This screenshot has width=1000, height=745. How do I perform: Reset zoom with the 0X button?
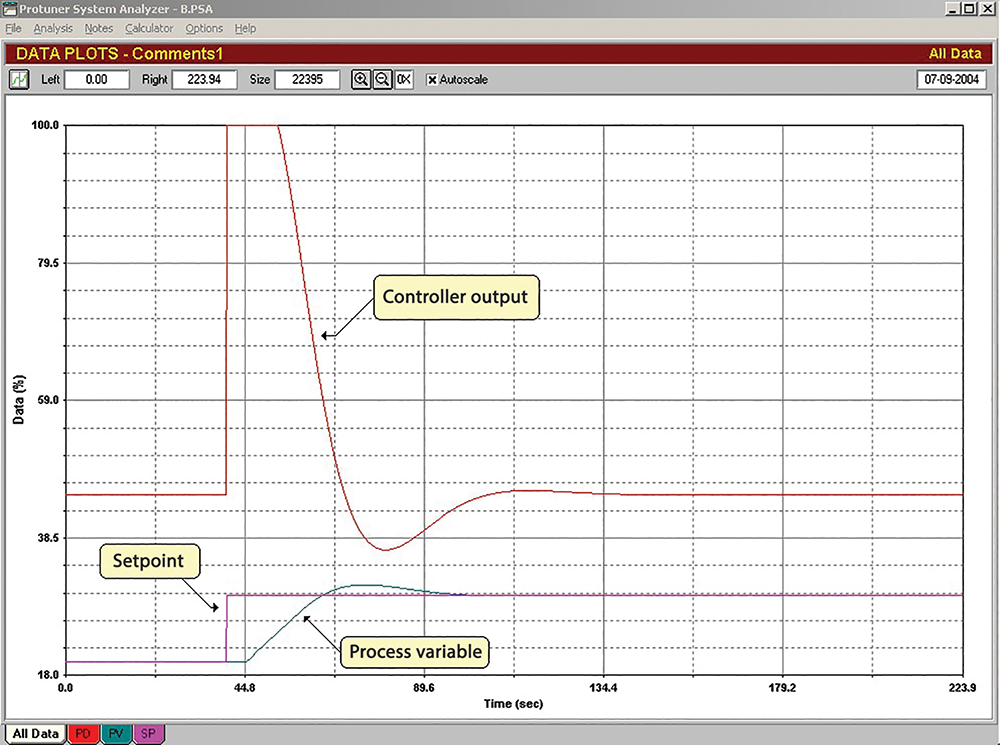(404, 80)
